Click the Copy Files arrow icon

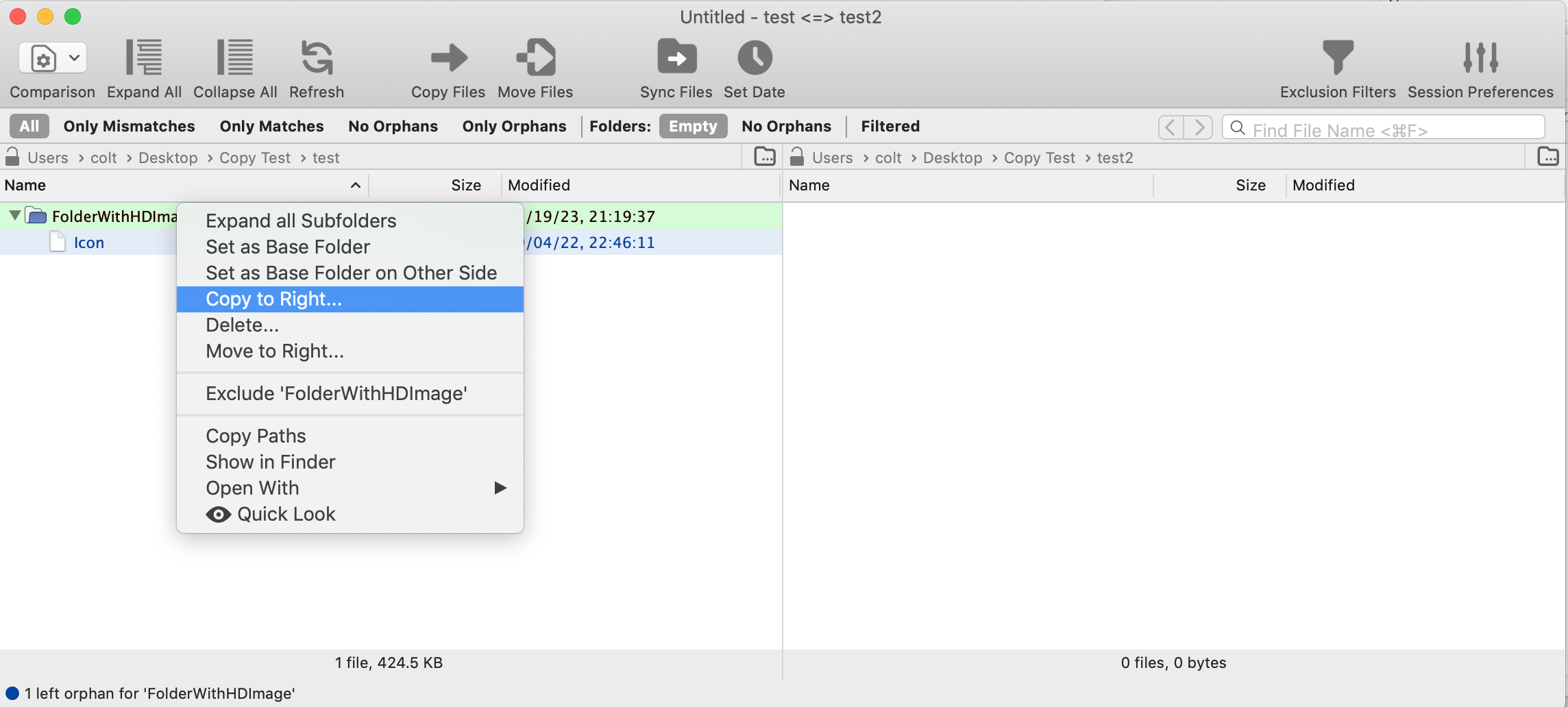pyautogui.click(x=448, y=58)
